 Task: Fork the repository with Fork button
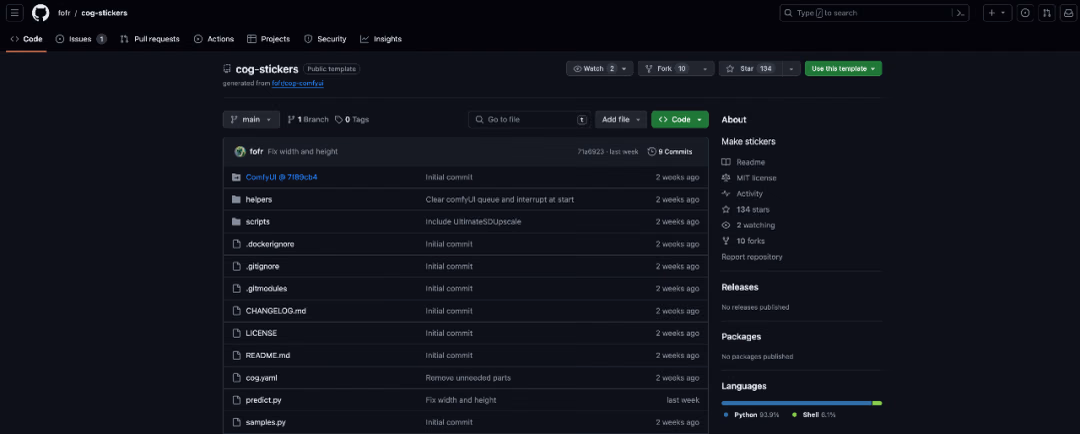pyautogui.click(x=666, y=69)
